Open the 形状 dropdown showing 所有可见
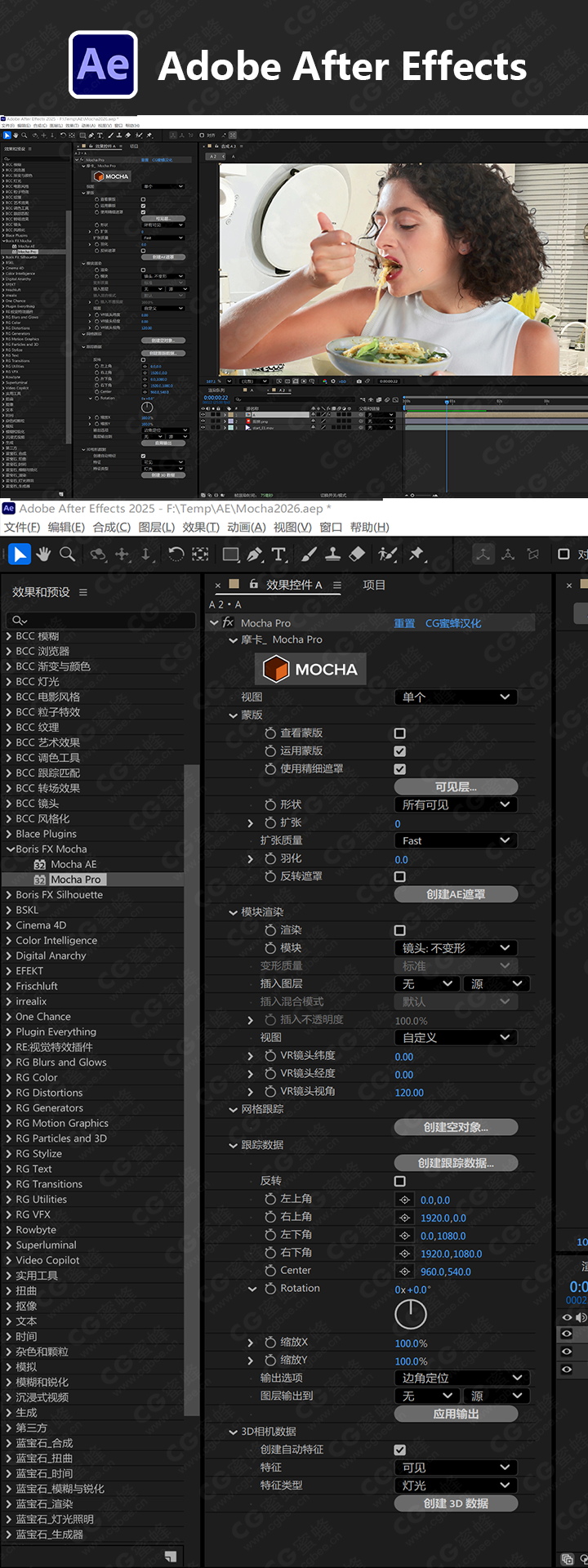Image resolution: width=588 pixels, height=1568 pixels. pyautogui.click(x=456, y=804)
